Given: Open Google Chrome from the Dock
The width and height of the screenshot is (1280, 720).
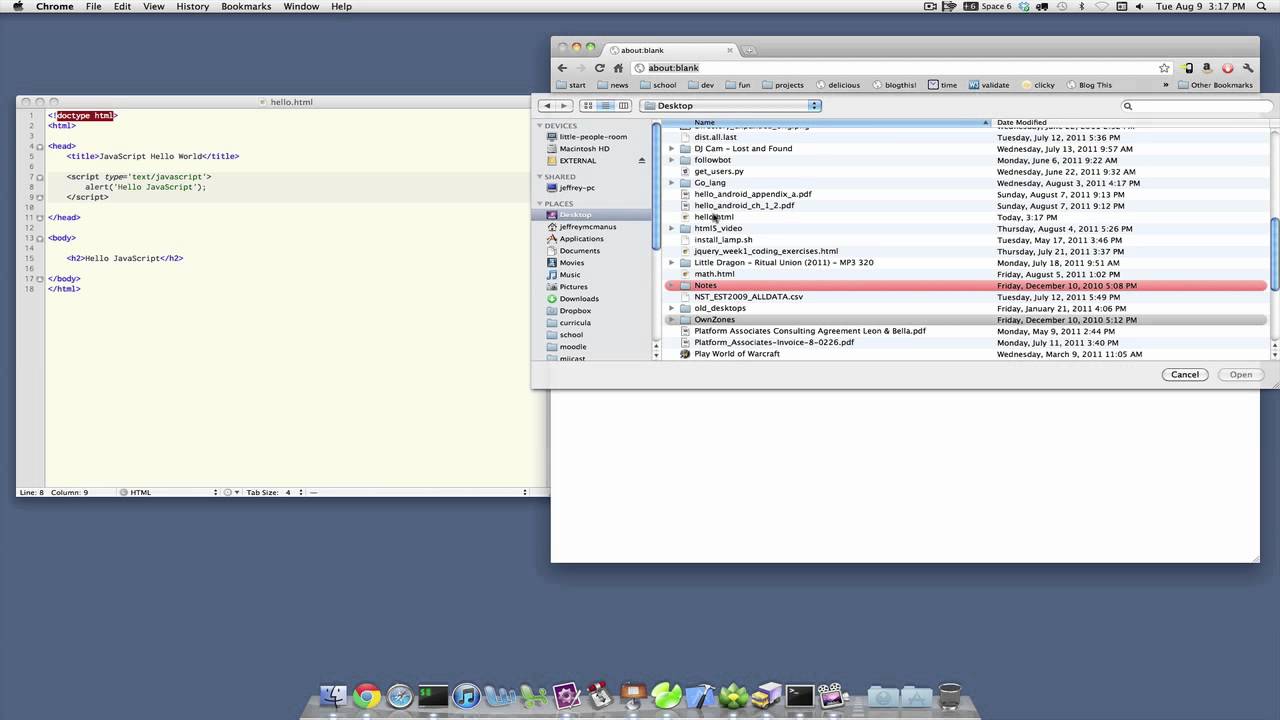Looking at the screenshot, I should [x=366, y=695].
